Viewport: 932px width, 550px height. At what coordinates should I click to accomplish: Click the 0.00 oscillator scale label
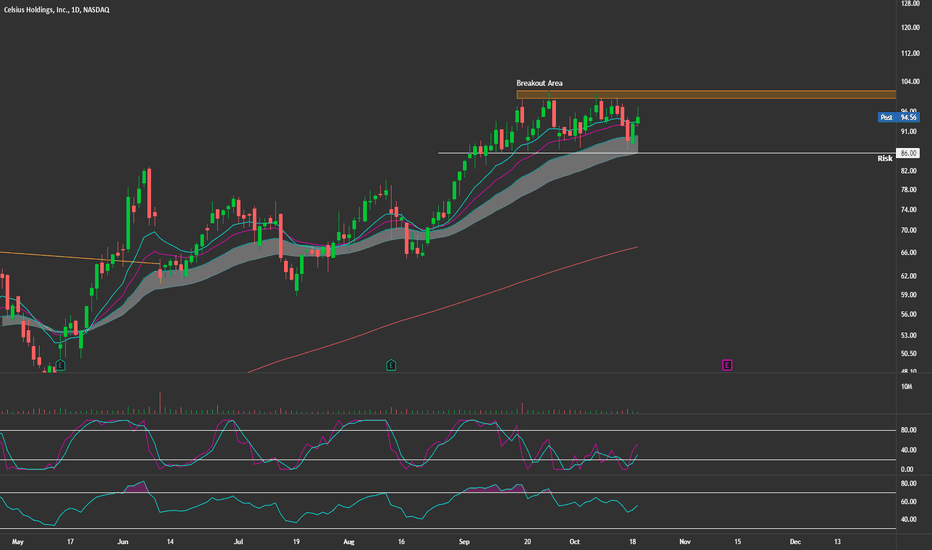pos(906,469)
